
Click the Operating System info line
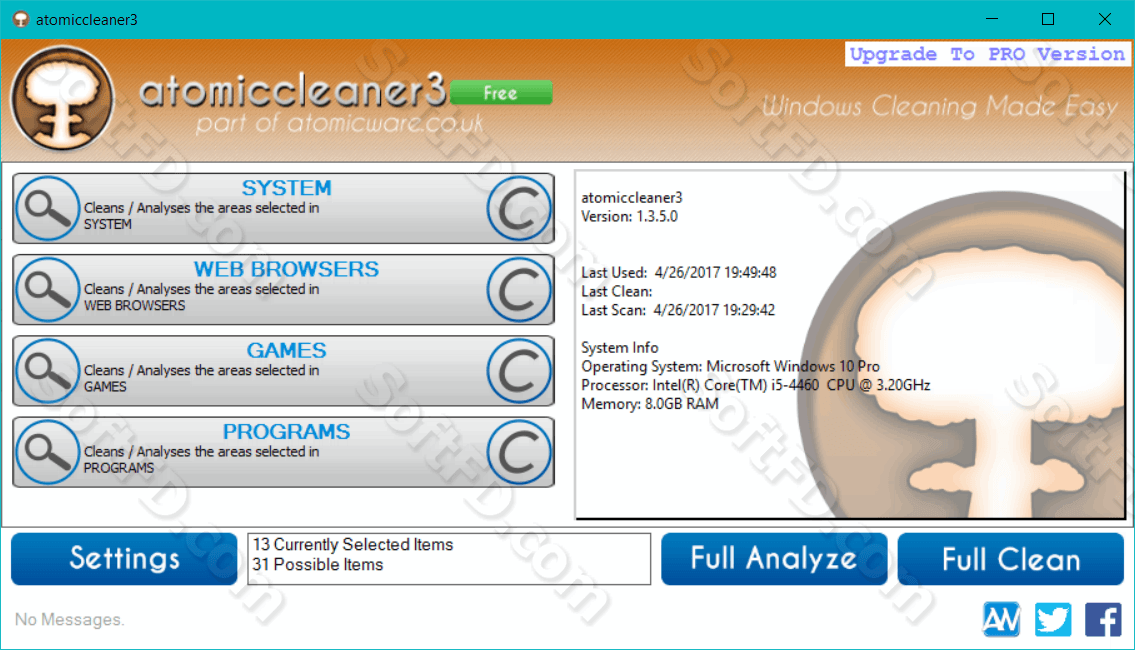(x=730, y=366)
